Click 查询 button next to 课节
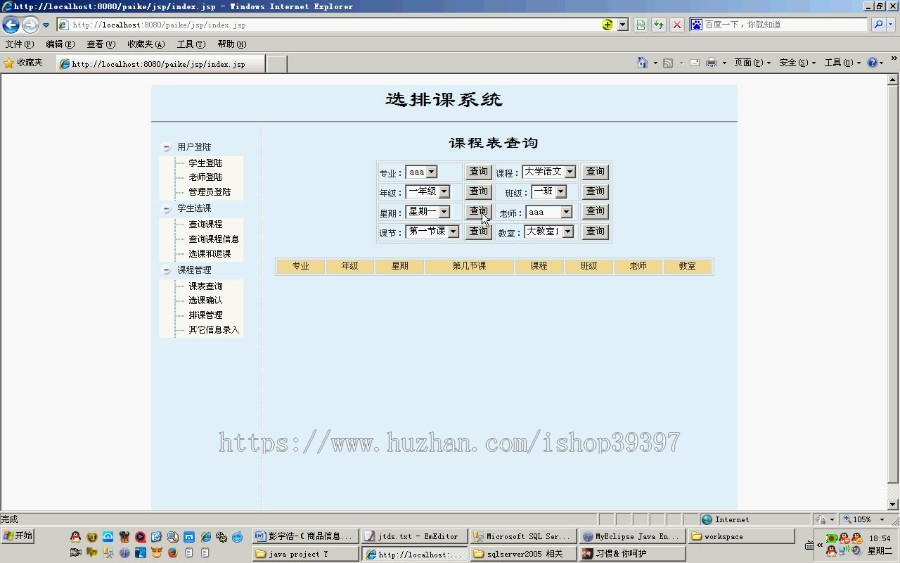Viewport: 900px width, 563px height. click(x=478, y=231)
